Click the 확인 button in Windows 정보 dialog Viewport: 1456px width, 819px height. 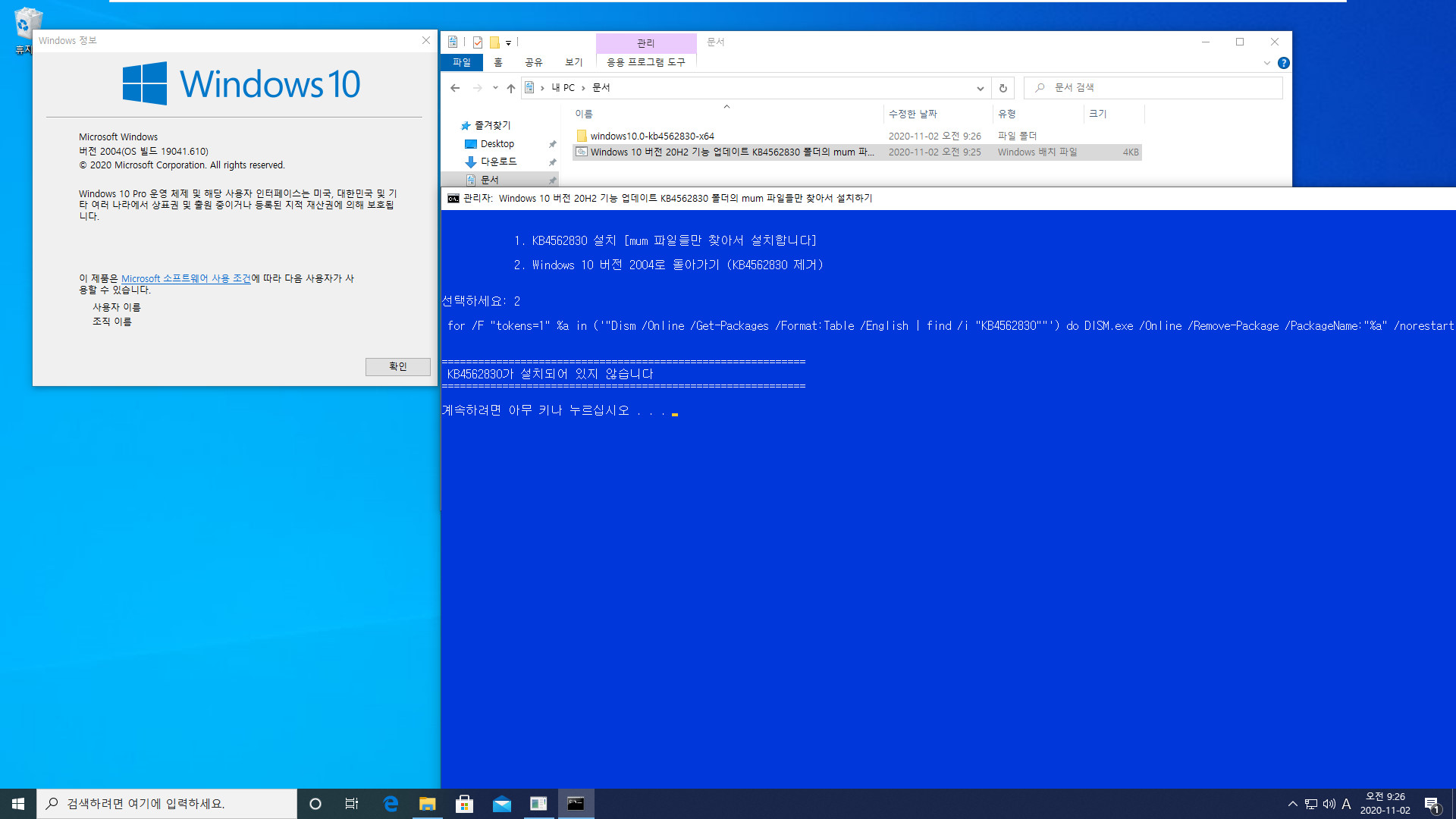tap(397, 367)
